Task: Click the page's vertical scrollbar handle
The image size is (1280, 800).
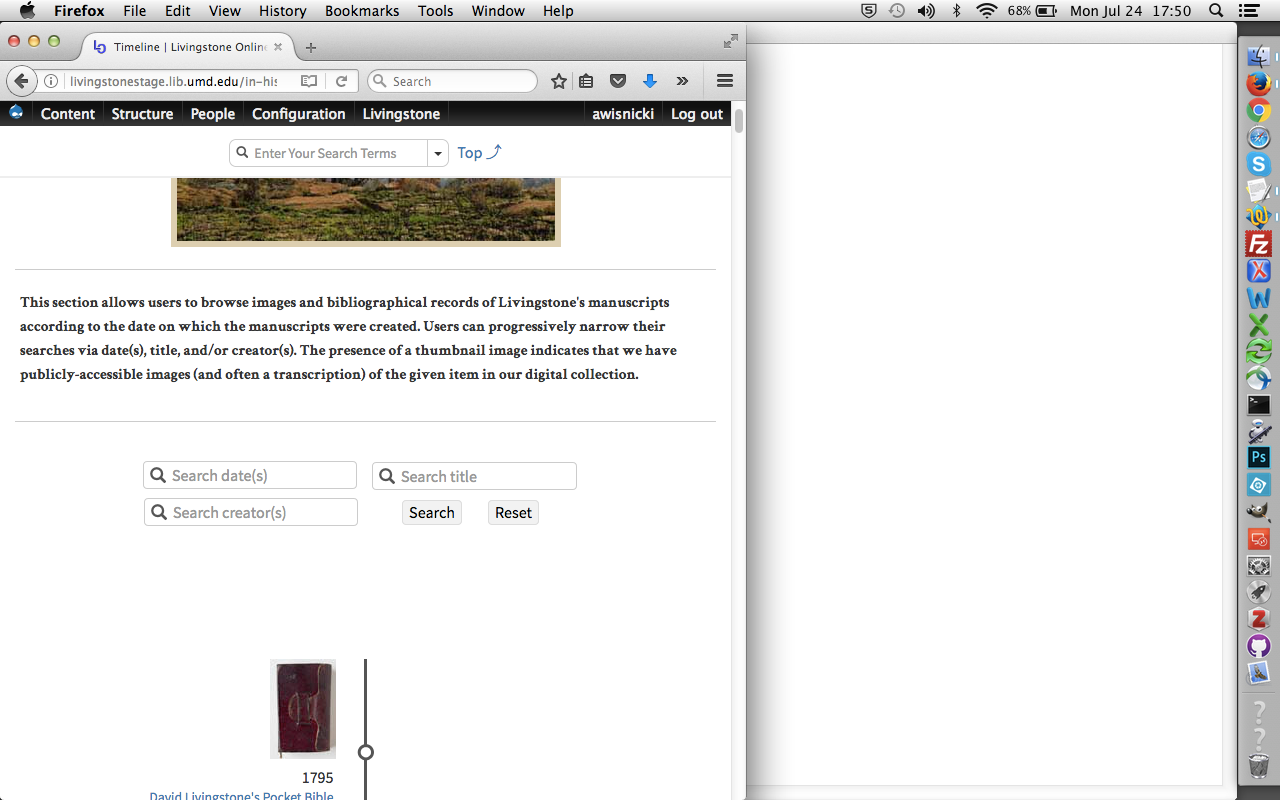Action: tap(739, 121)
